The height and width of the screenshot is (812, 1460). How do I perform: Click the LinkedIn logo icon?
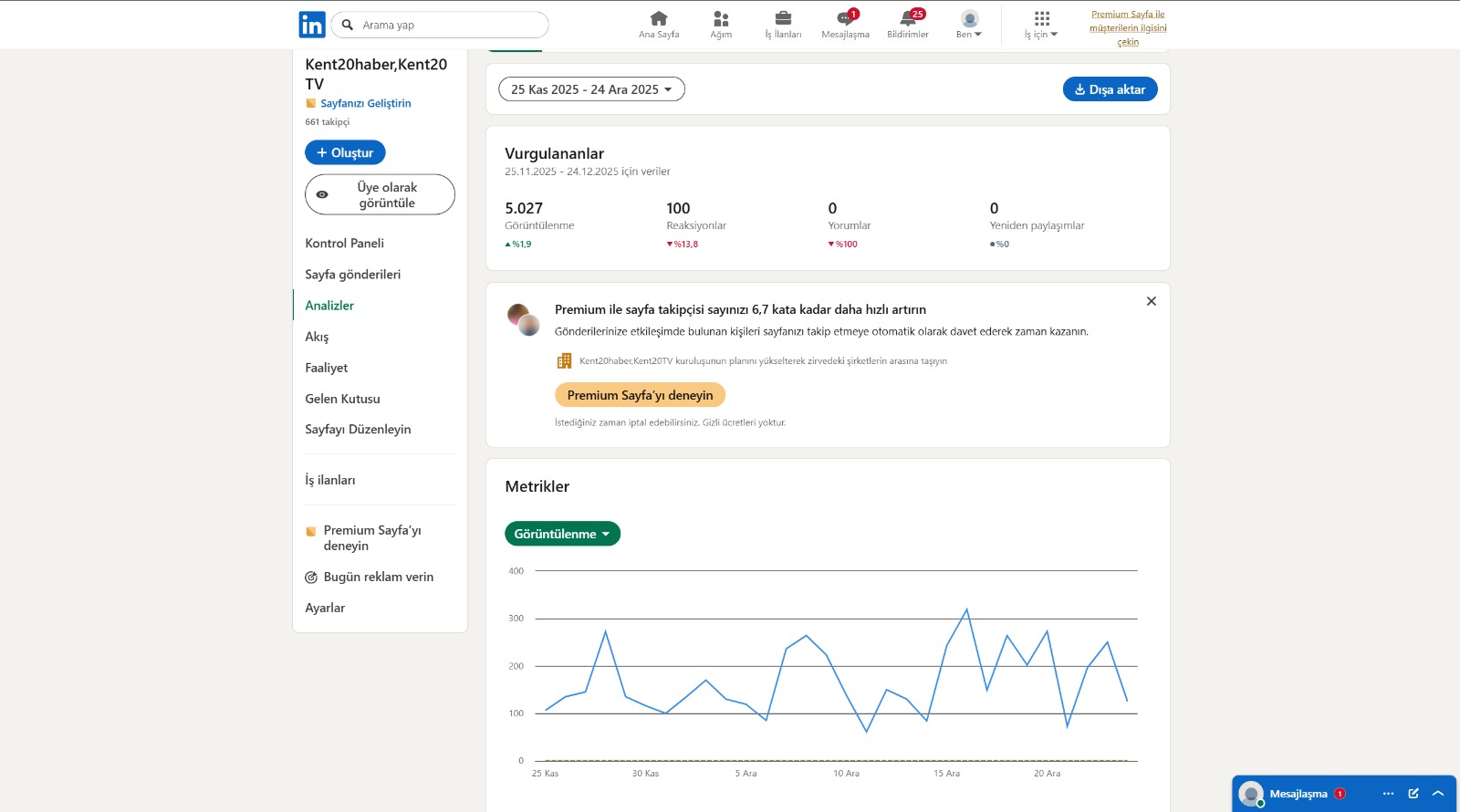click(x=311, y=25)
